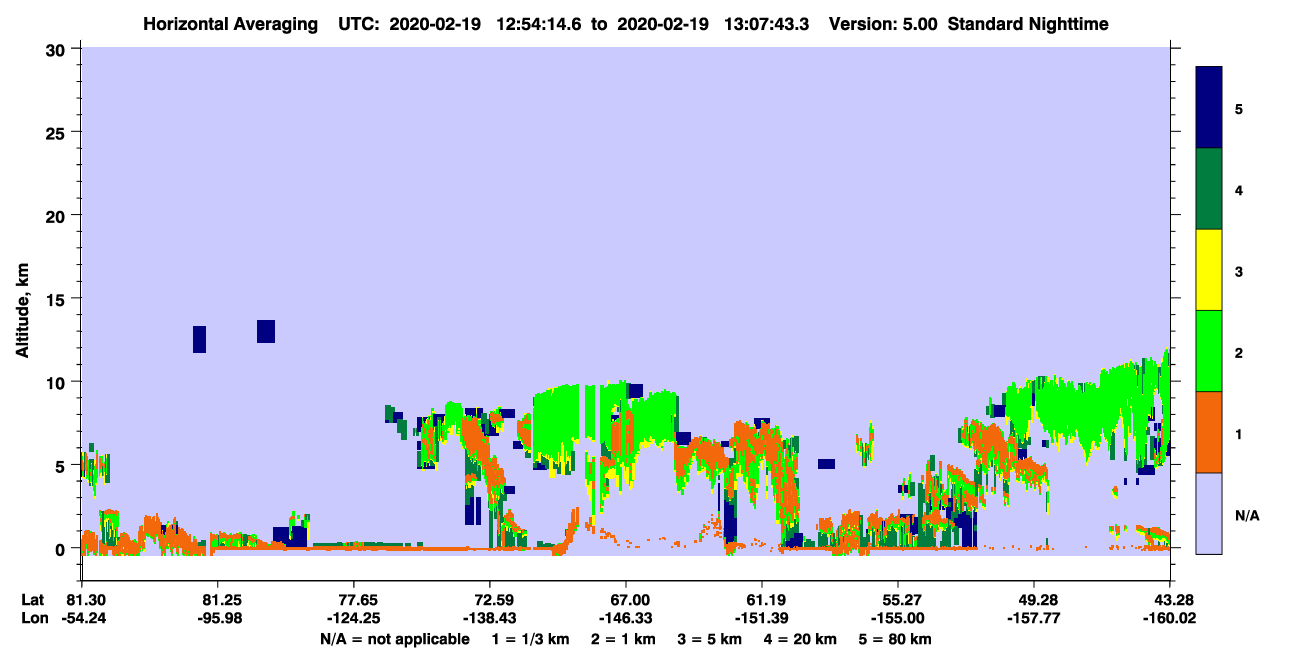This screenshot has height=667, width=1300.
Task: Click the y-axis tick label 25
Action: pyautogui.click(x=58, y=132)
